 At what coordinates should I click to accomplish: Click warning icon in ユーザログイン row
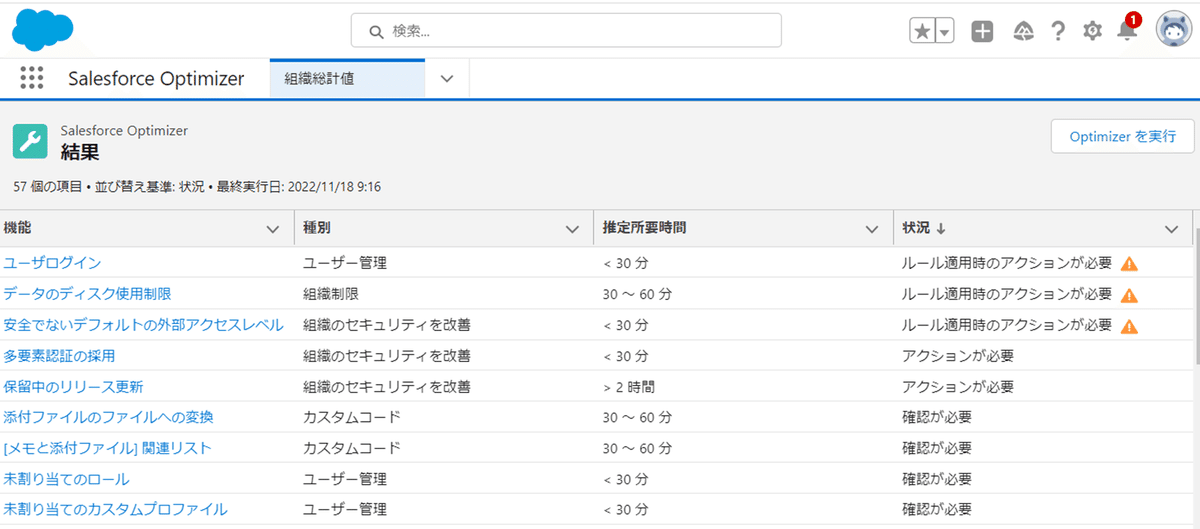point(1129,264)
